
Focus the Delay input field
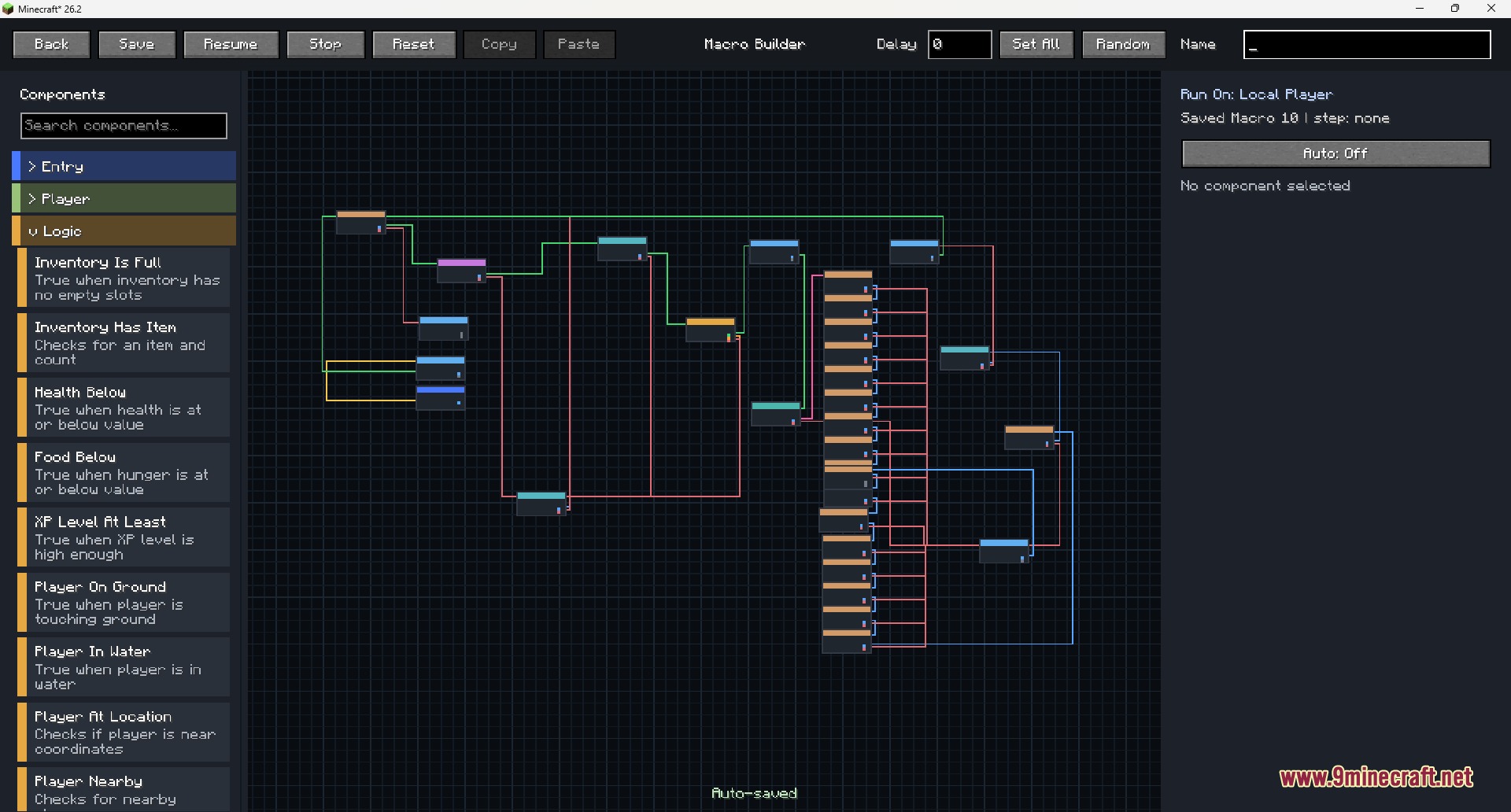[x=959, y=44]
